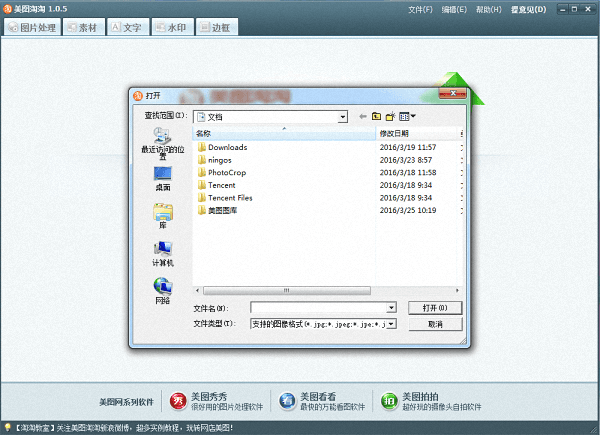Select the Tencent Files folder icon
The width and height of the screenshot is (600, 435).
click(x=202, y=198)
